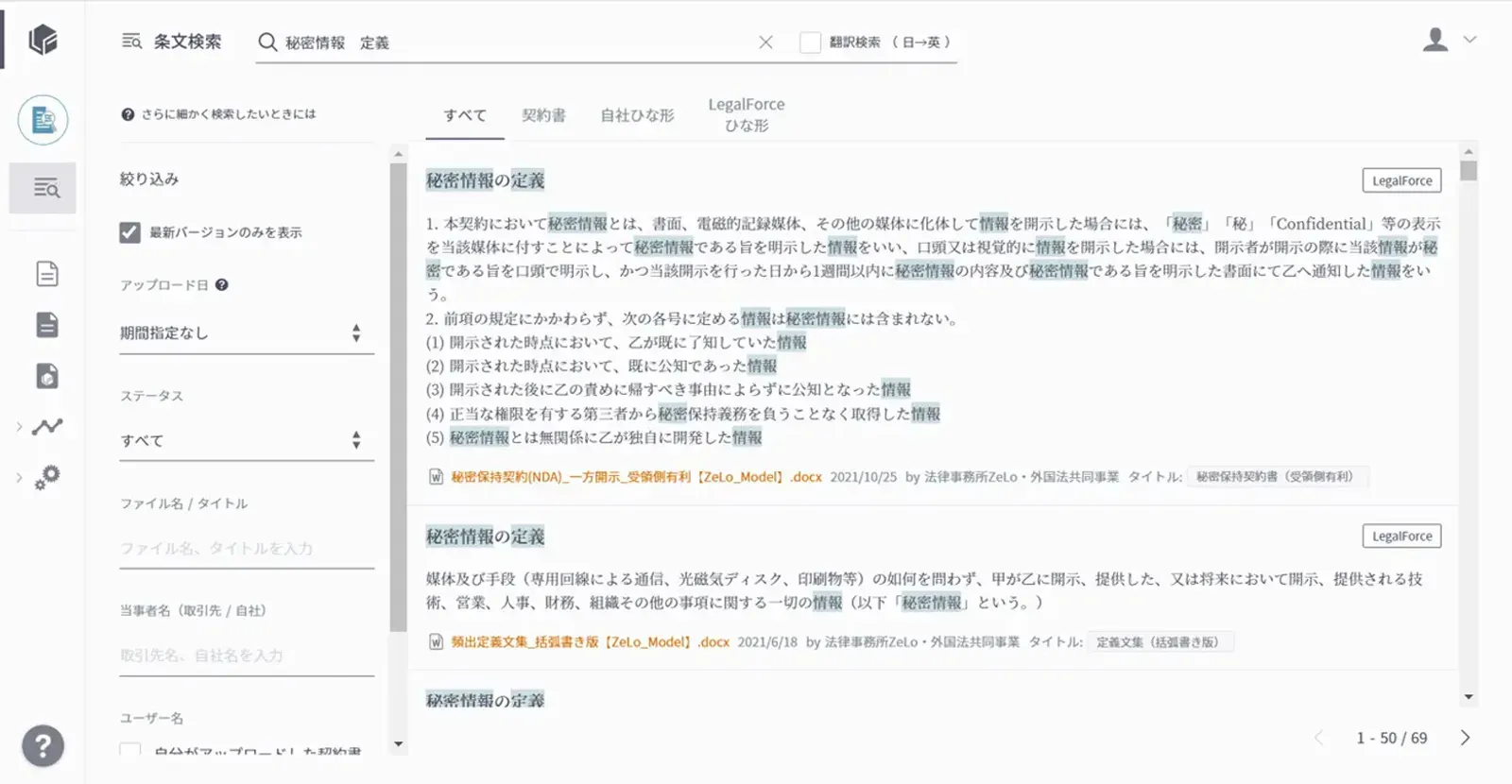Open the contract review circular icon
This screenshot has height=784, width=1512.
click(x=43, y=120)
